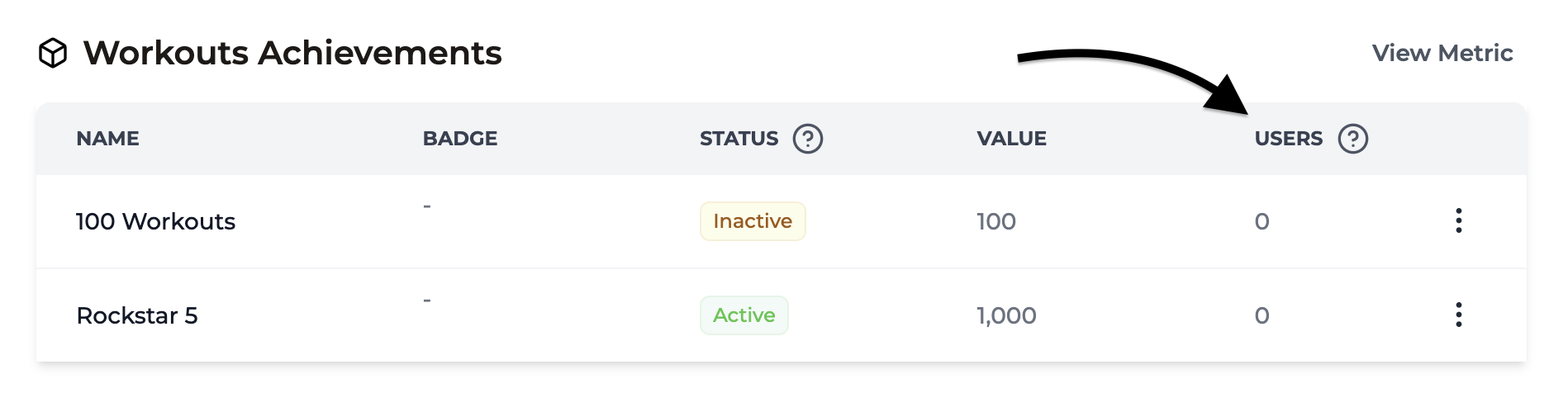The width and height of the screenshot is (1568, 393).
Task: Click the NAME column header
Action: pyautogui.click(x=107, y=139)
